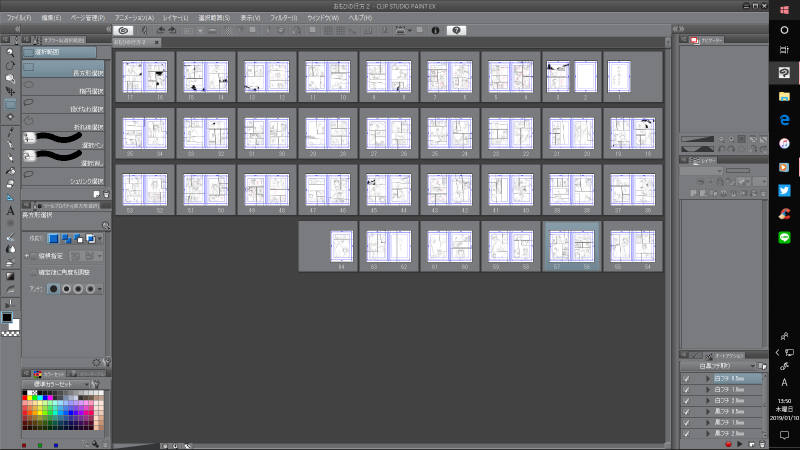Select the 楕円選択 sub tool
This screenshot has height=450, width=800.
63,87
